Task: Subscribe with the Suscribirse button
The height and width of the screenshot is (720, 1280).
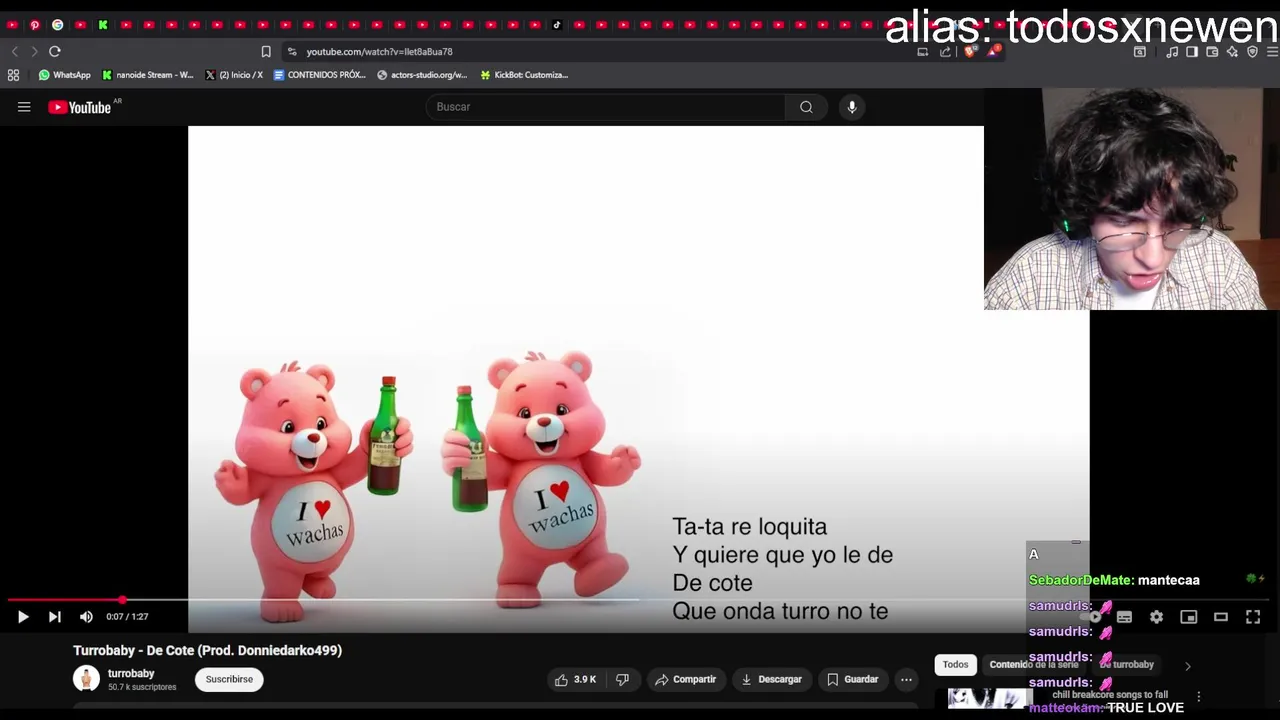Action: coord(229,679)
